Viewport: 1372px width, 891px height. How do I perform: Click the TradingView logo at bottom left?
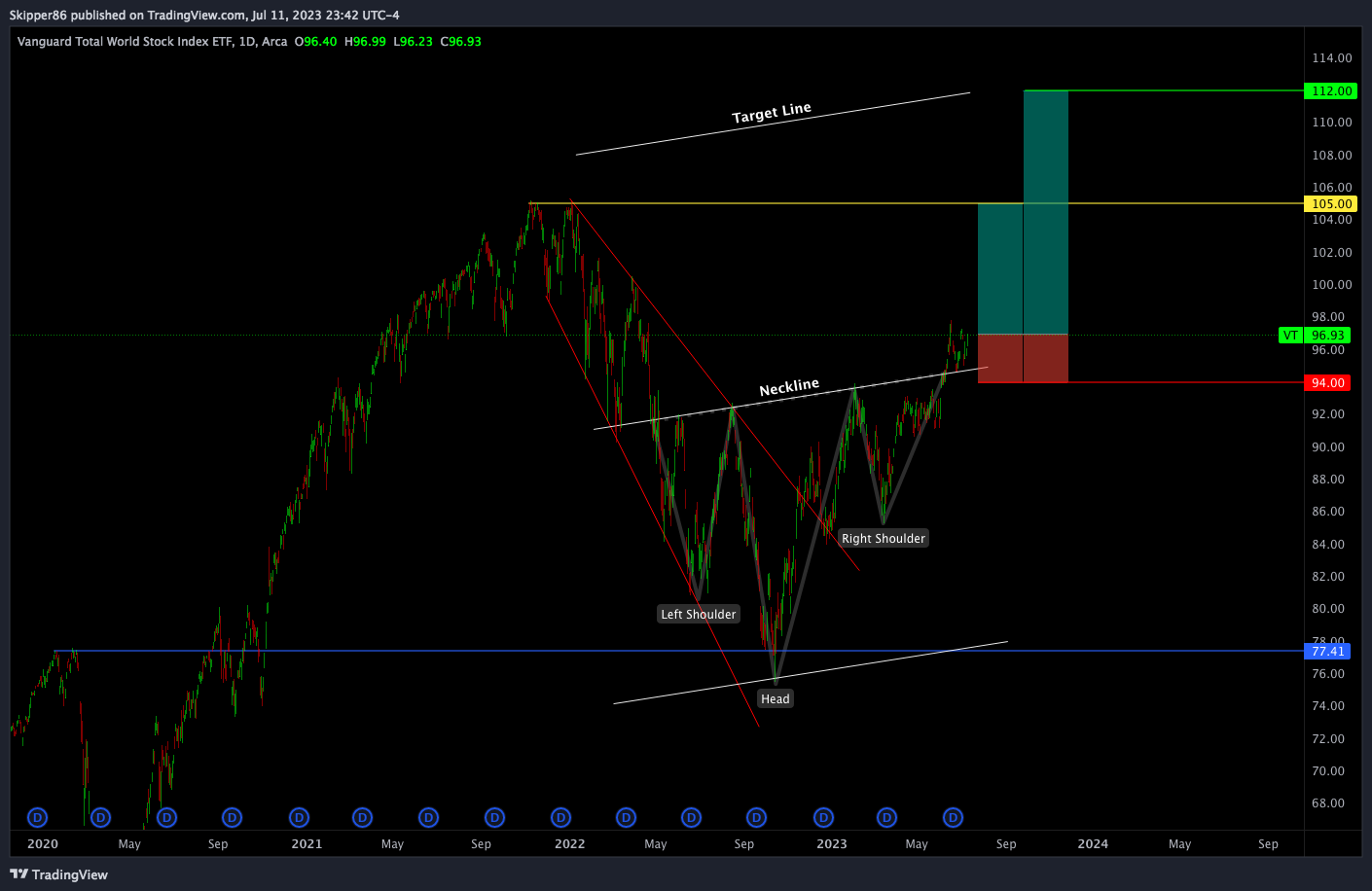click(58, 874)
